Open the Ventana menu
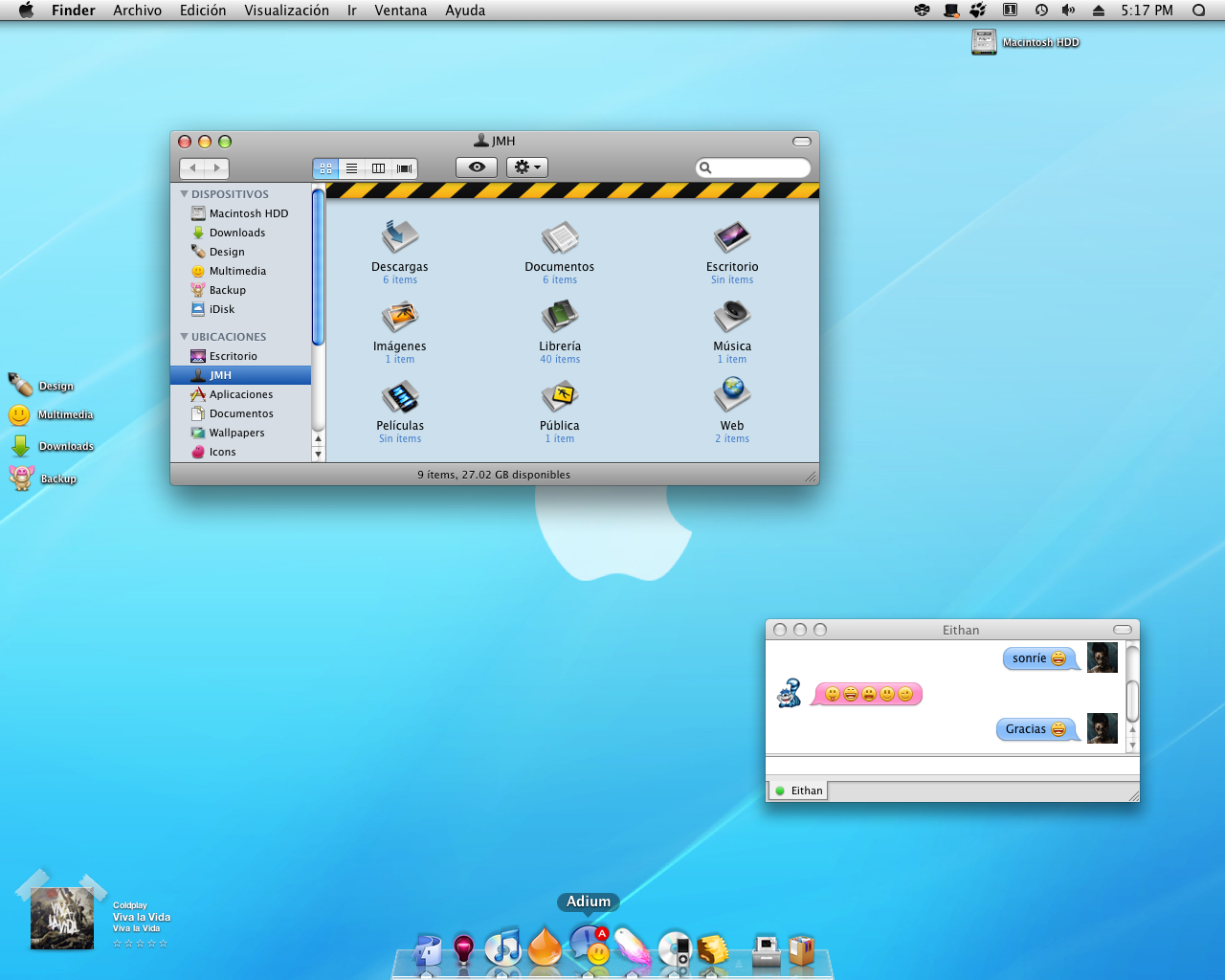The width and height of the screenshot is (1225, 980). (400, 11)
